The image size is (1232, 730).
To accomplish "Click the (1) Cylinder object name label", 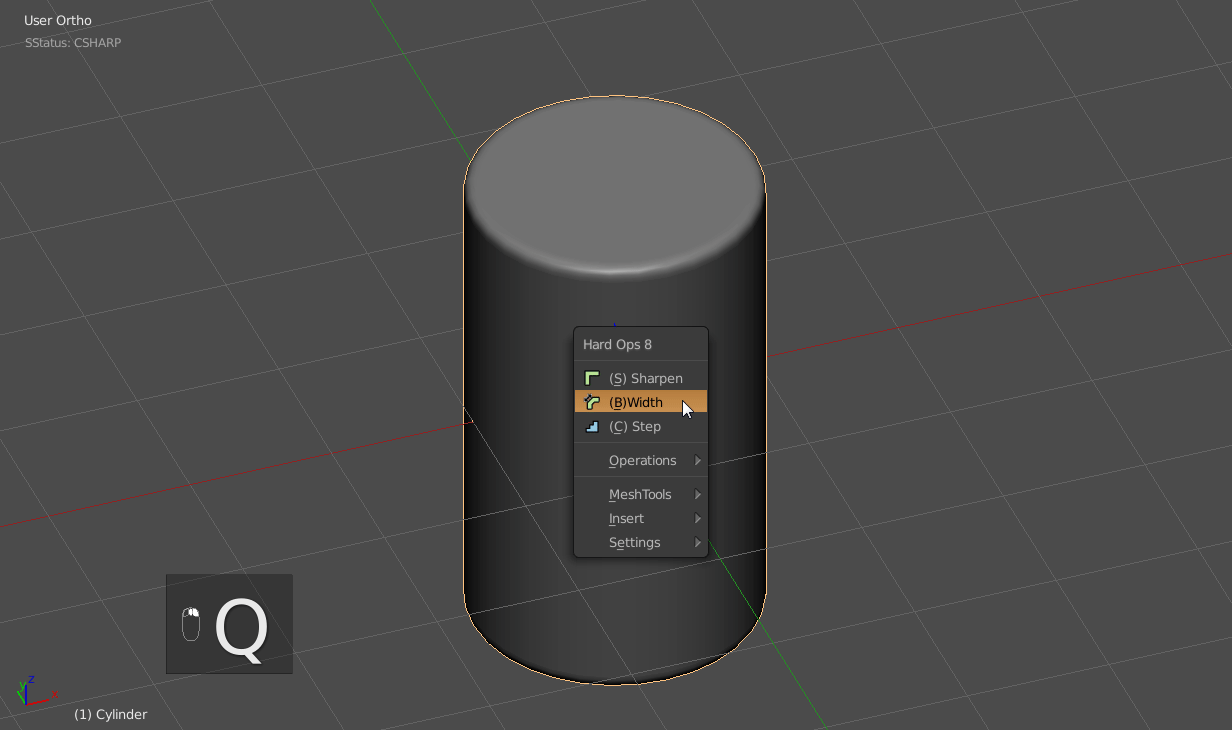I will (110, 714).
